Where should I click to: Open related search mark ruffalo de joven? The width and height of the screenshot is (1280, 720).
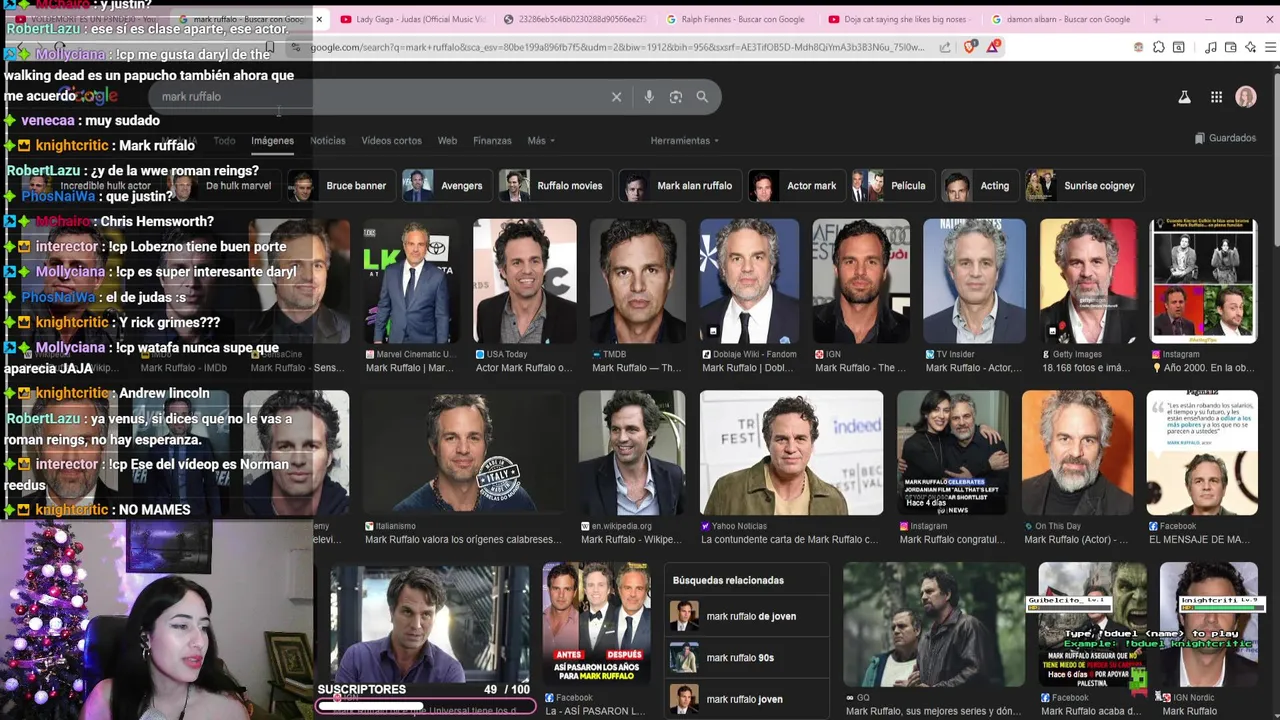click(746, 616)
